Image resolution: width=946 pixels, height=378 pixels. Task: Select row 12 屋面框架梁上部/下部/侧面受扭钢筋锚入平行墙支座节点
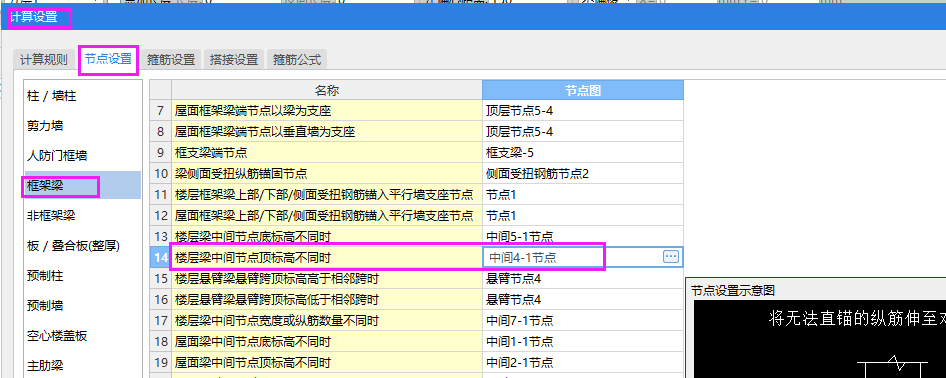pos(327,216)
